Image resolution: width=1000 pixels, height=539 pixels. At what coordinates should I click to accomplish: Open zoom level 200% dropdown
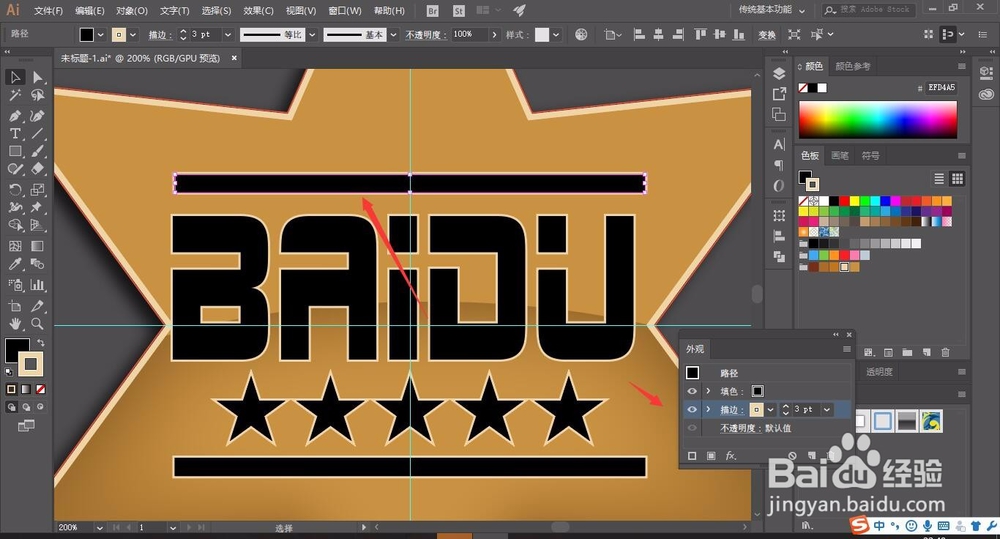coord(99,528)
